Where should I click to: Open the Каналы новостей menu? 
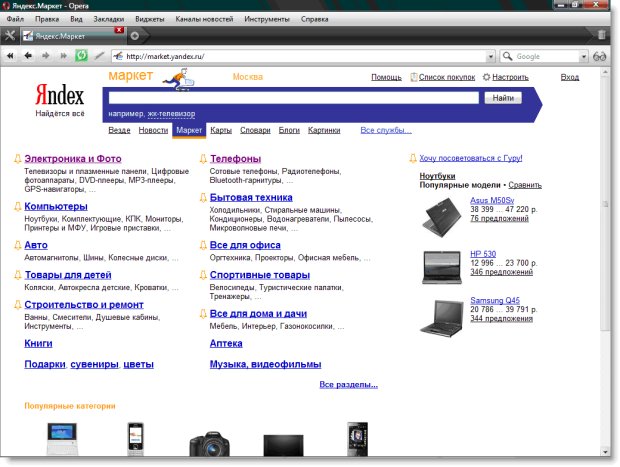click(204, 19)
